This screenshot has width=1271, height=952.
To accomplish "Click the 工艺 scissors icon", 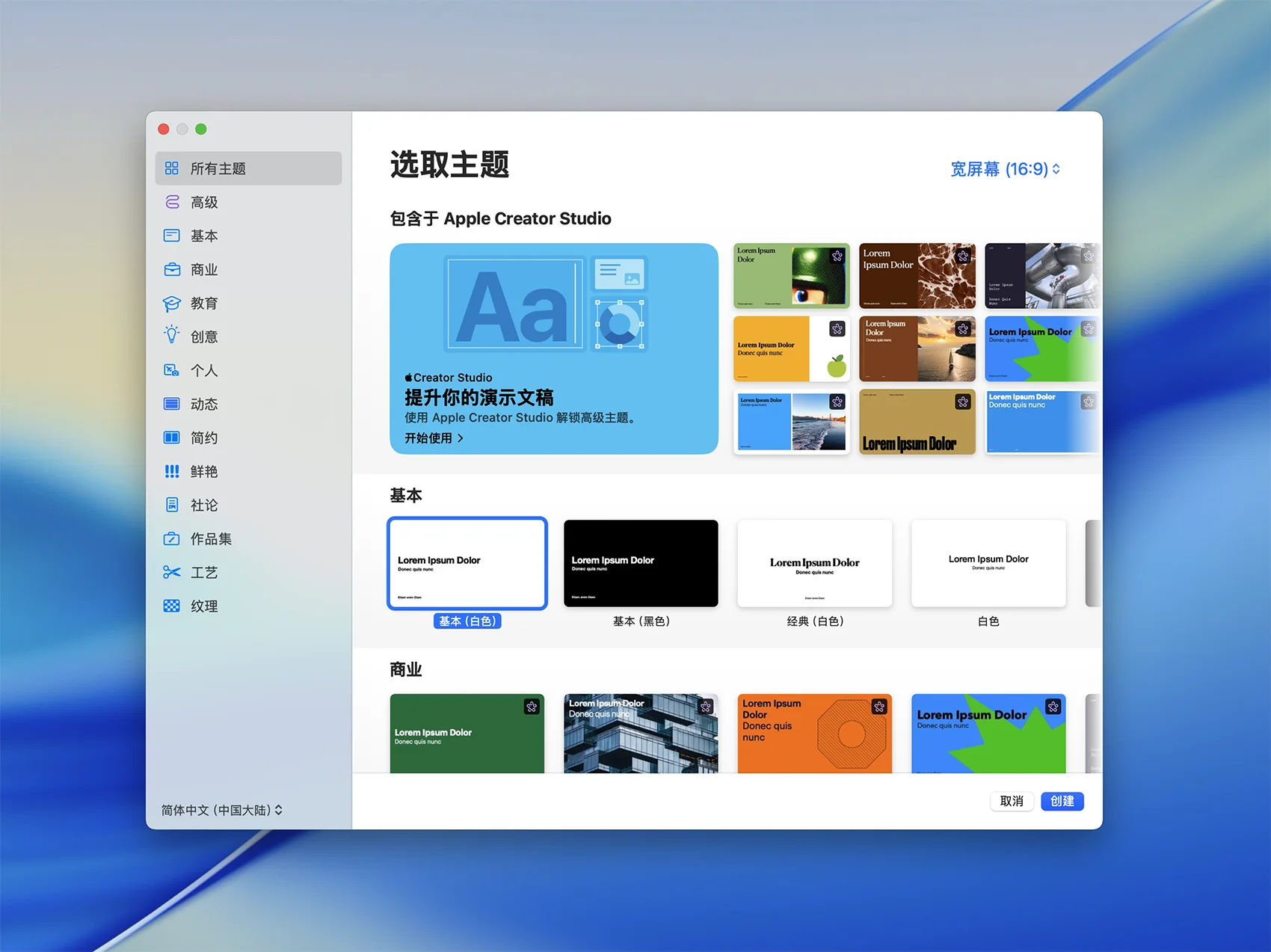I will pos(172,572).
